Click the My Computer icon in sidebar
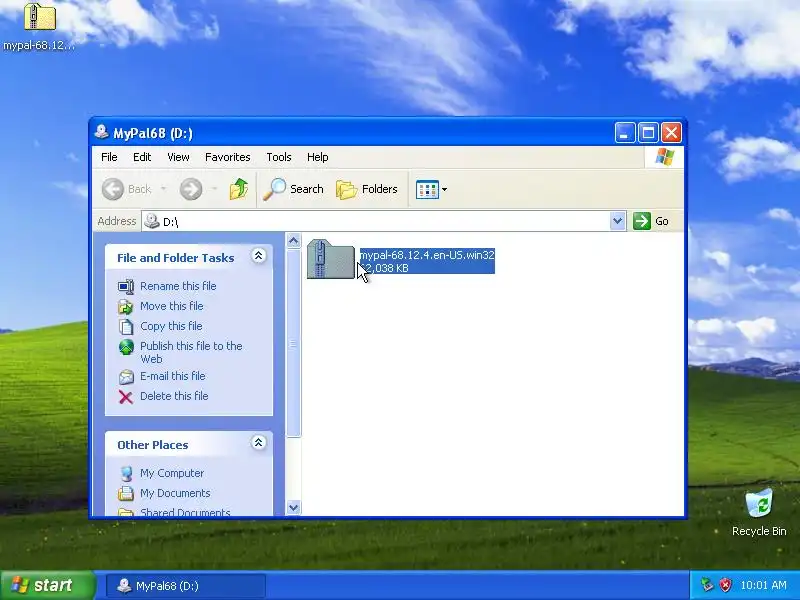This screenshot has height=600, width=800. point(126,474)
